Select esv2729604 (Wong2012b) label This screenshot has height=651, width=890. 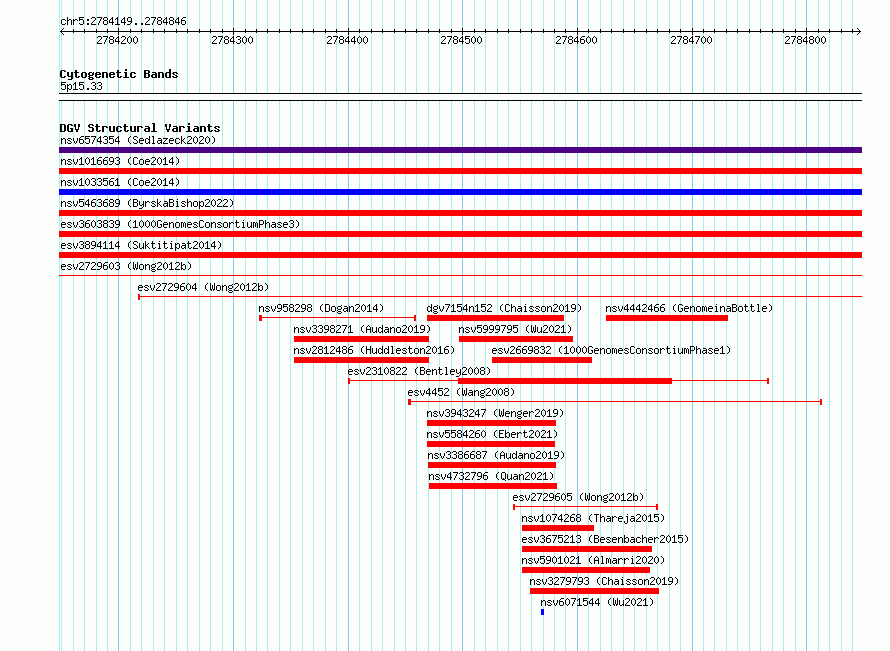(203, 287)
